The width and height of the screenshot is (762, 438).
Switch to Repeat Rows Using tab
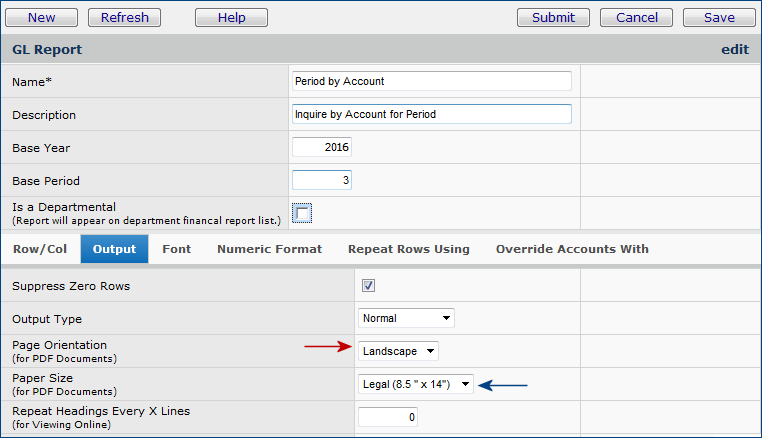click(408, 249)
